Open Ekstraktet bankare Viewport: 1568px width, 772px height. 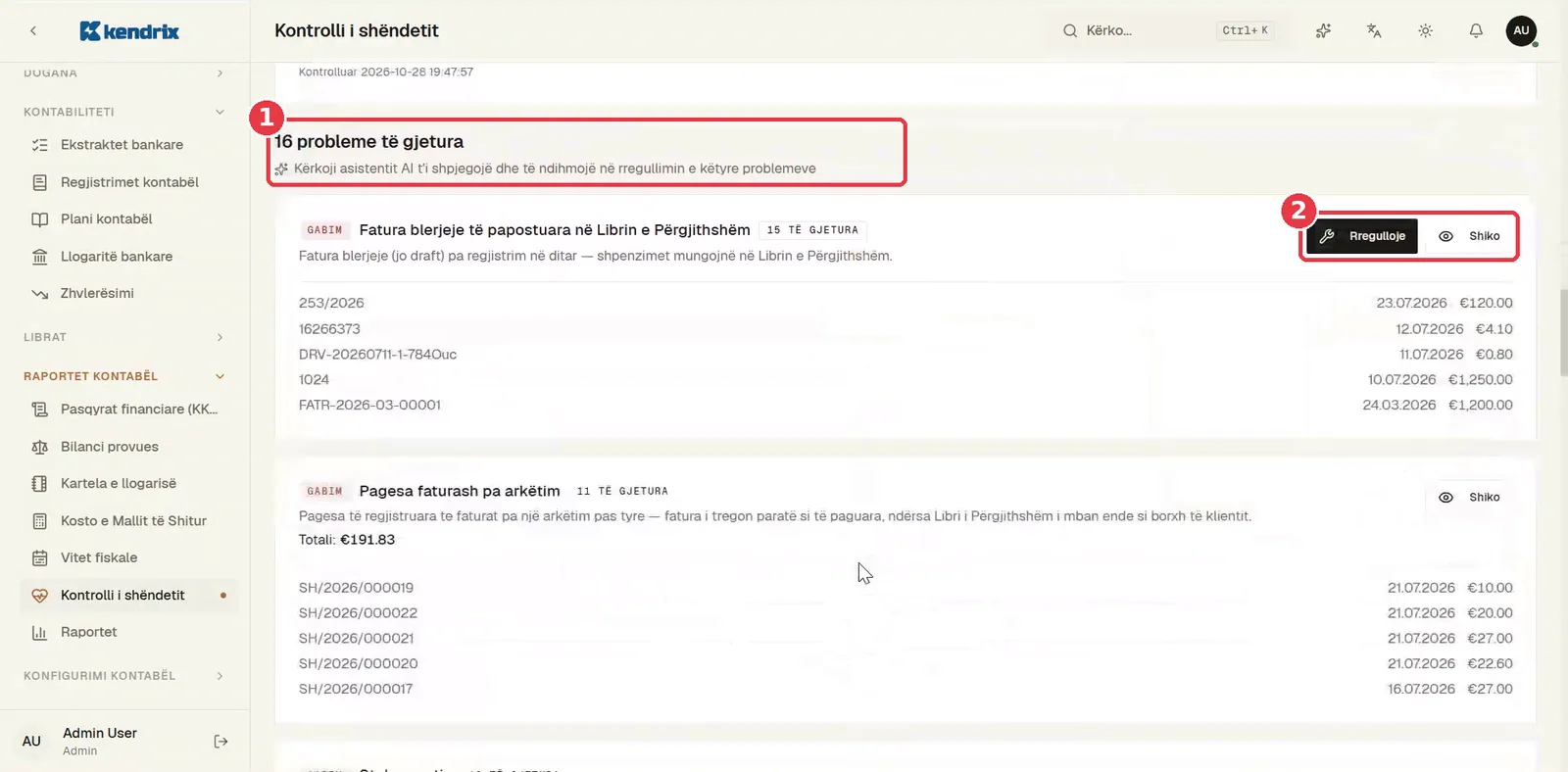point(128,145)
